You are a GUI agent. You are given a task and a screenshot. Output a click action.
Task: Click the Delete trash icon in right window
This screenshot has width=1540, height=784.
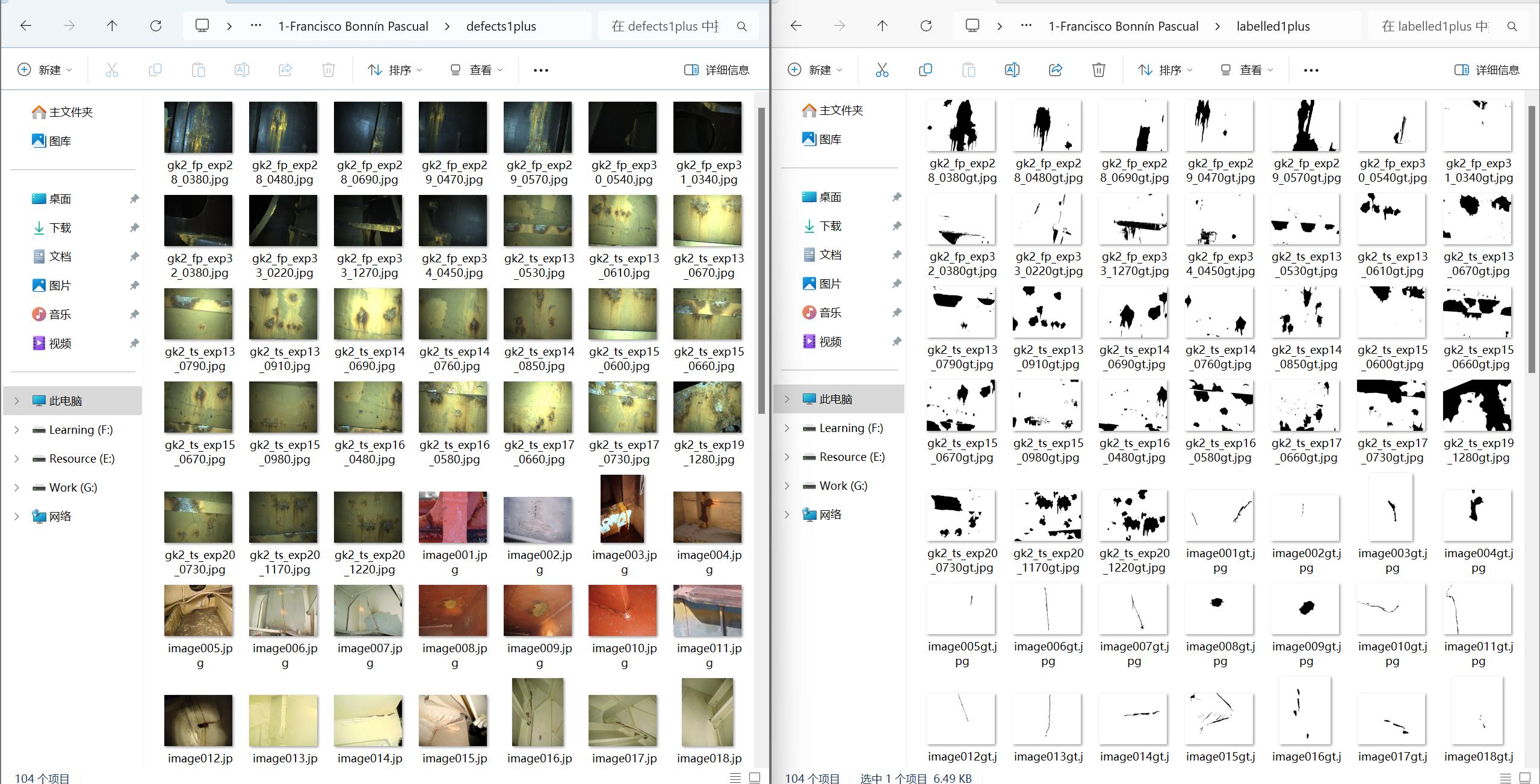point(1098,70)
